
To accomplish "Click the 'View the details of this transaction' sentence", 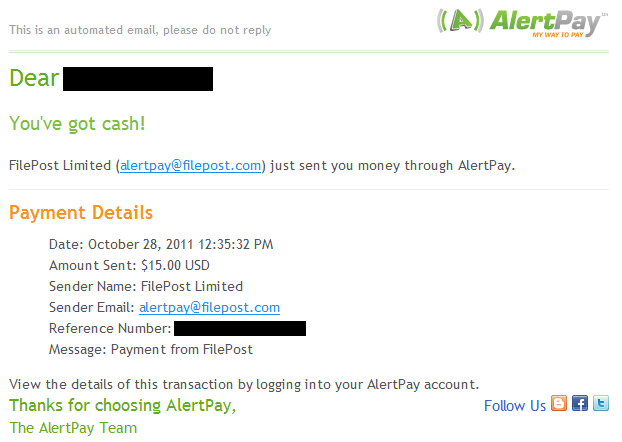I will point(244,383).
